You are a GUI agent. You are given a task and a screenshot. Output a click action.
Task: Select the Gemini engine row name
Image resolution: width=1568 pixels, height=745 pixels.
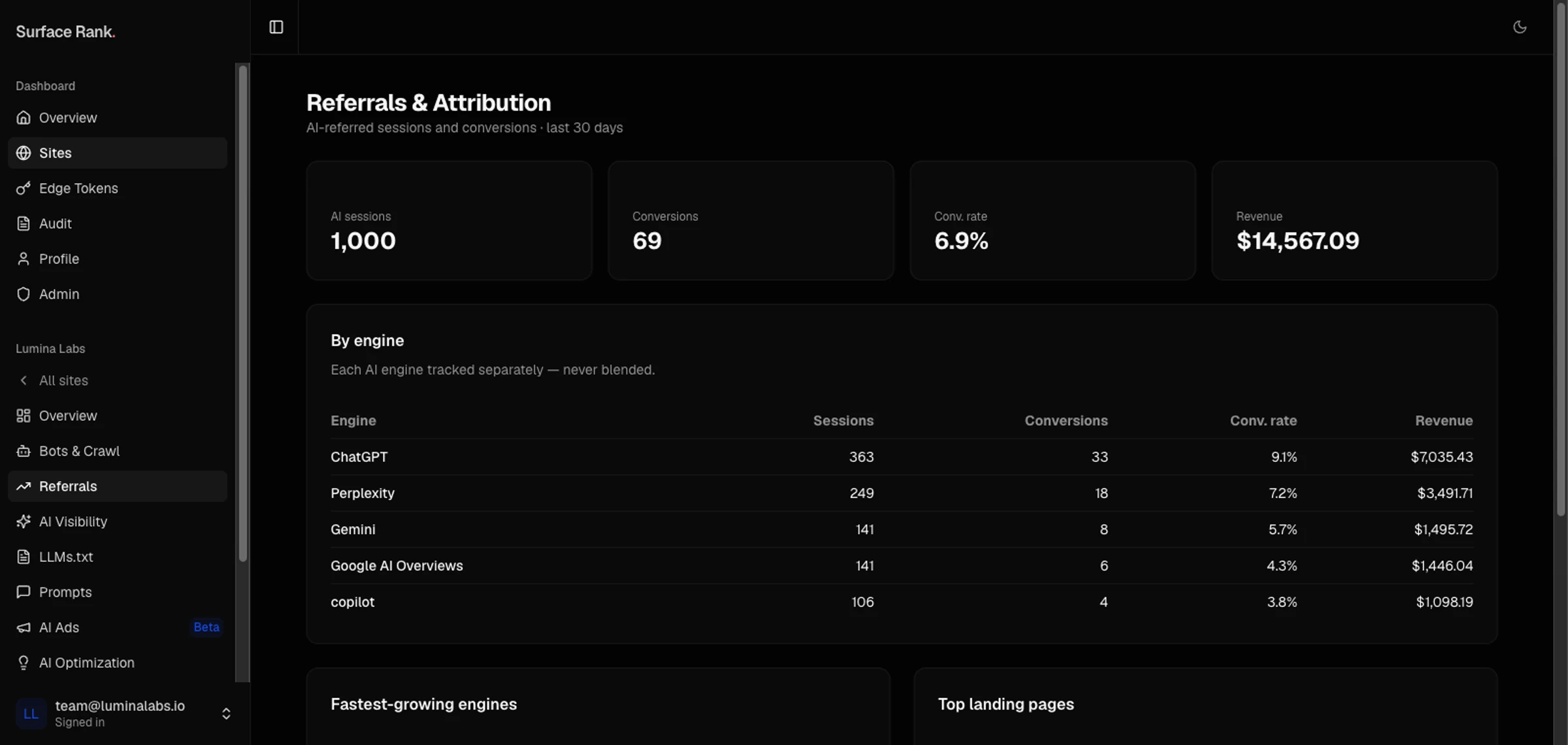click(x=353, y=529)
